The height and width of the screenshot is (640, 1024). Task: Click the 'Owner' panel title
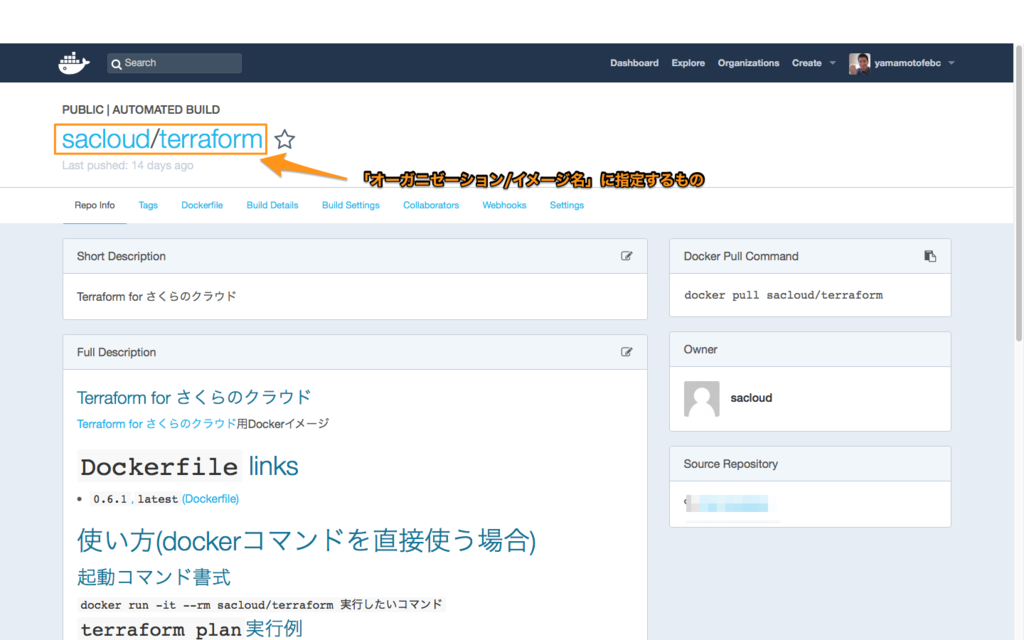[700, 349]
